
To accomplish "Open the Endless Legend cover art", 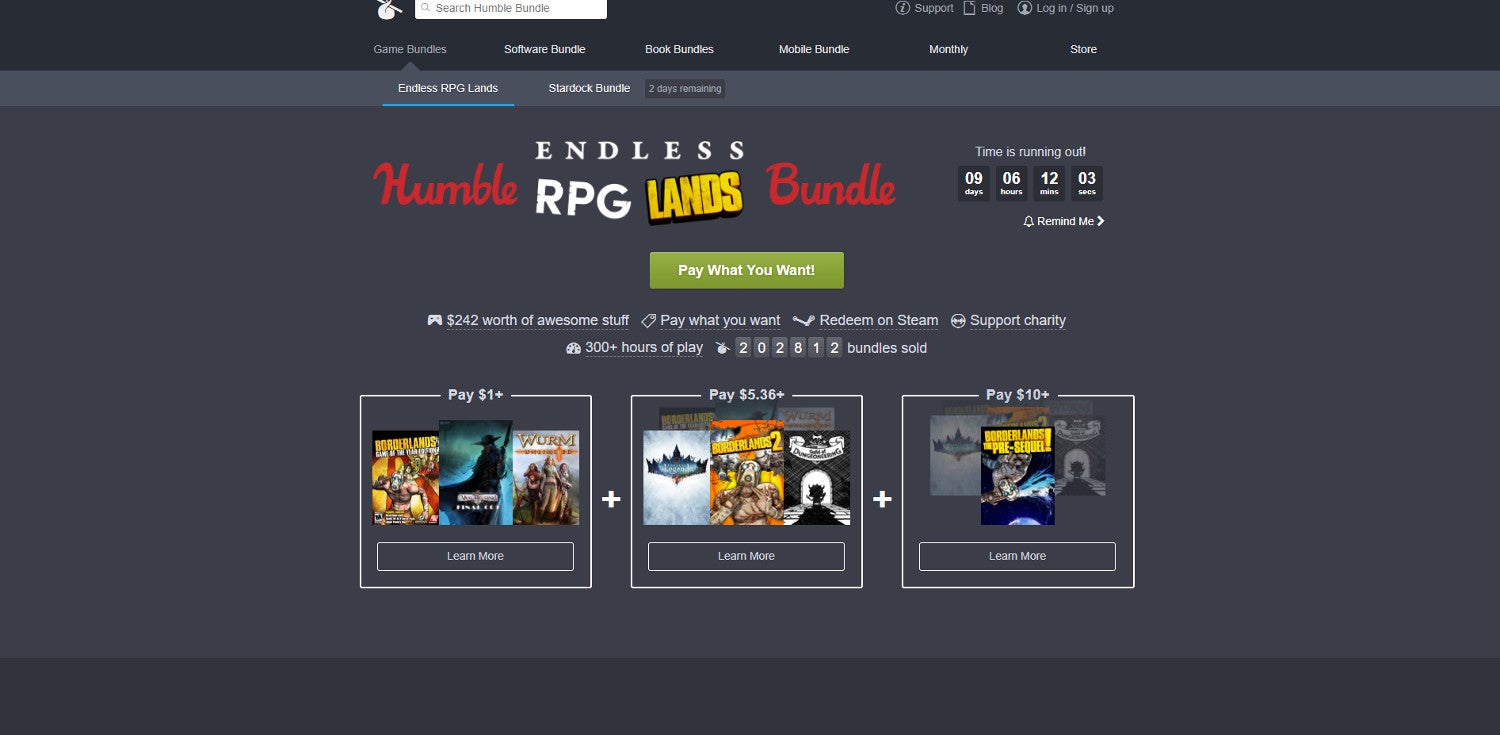I will (677, 478).
